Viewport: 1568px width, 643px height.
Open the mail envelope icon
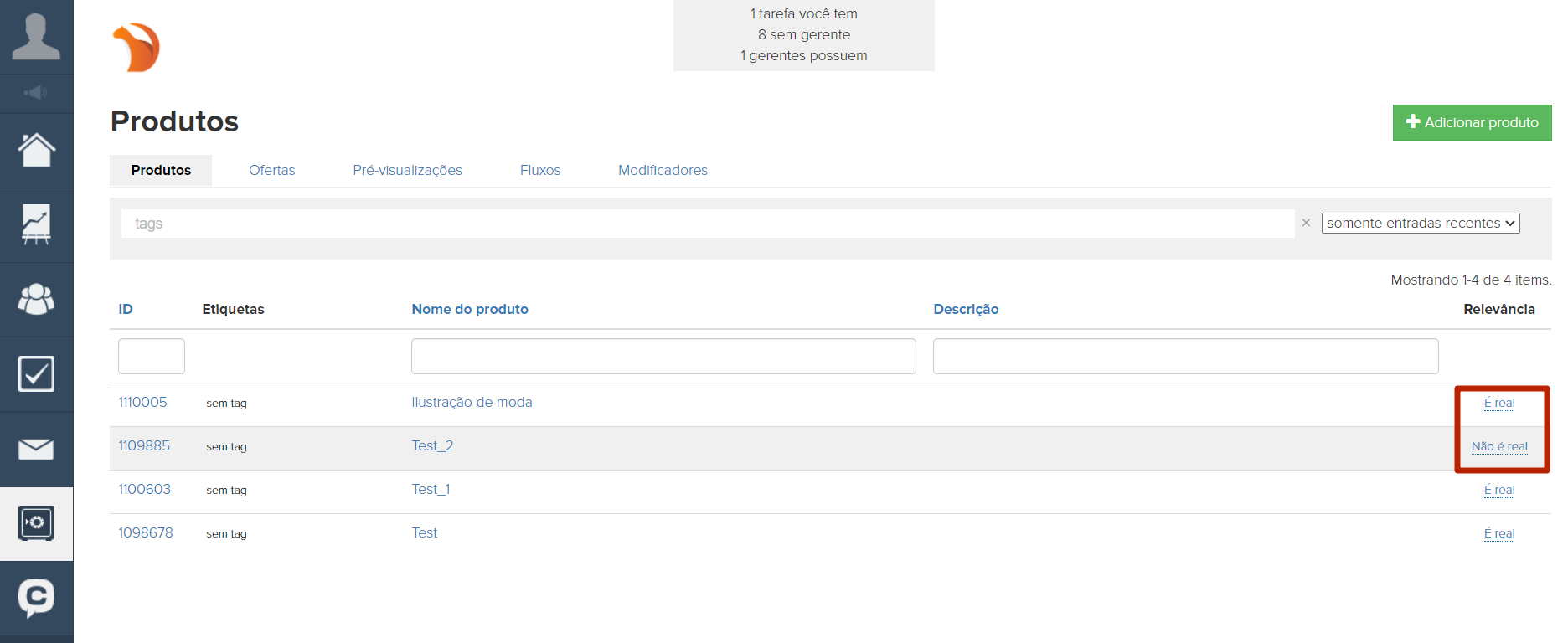pos(36,449)
